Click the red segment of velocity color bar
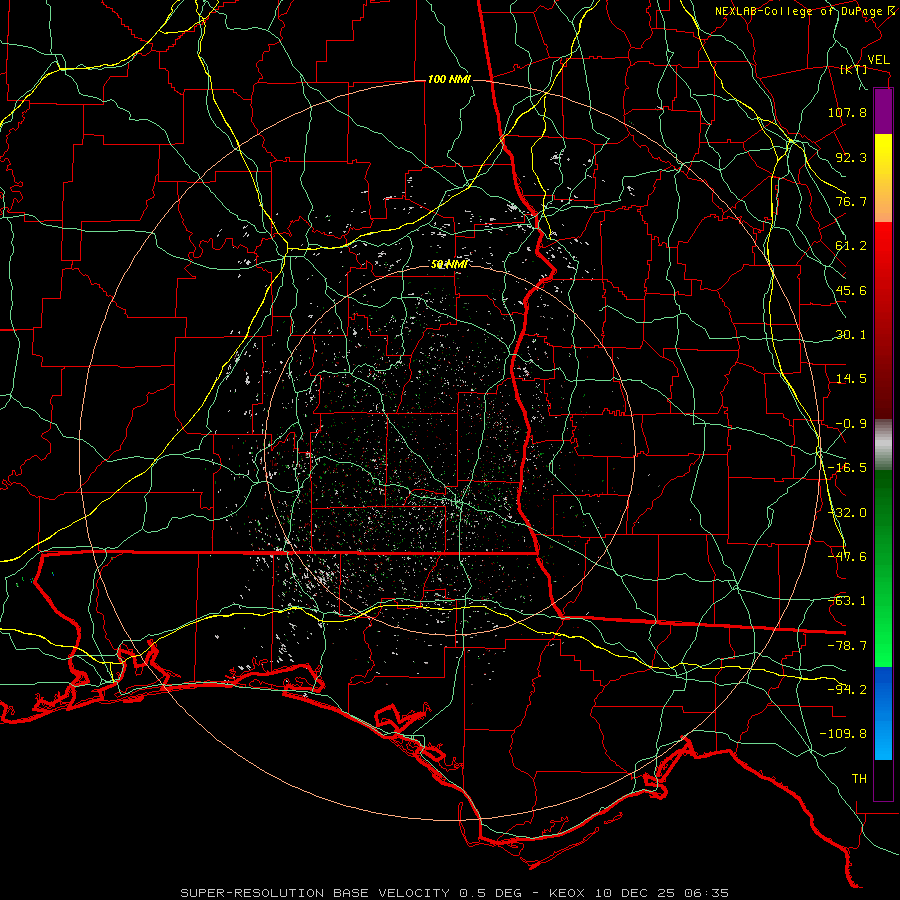 [x=883, y=320]
